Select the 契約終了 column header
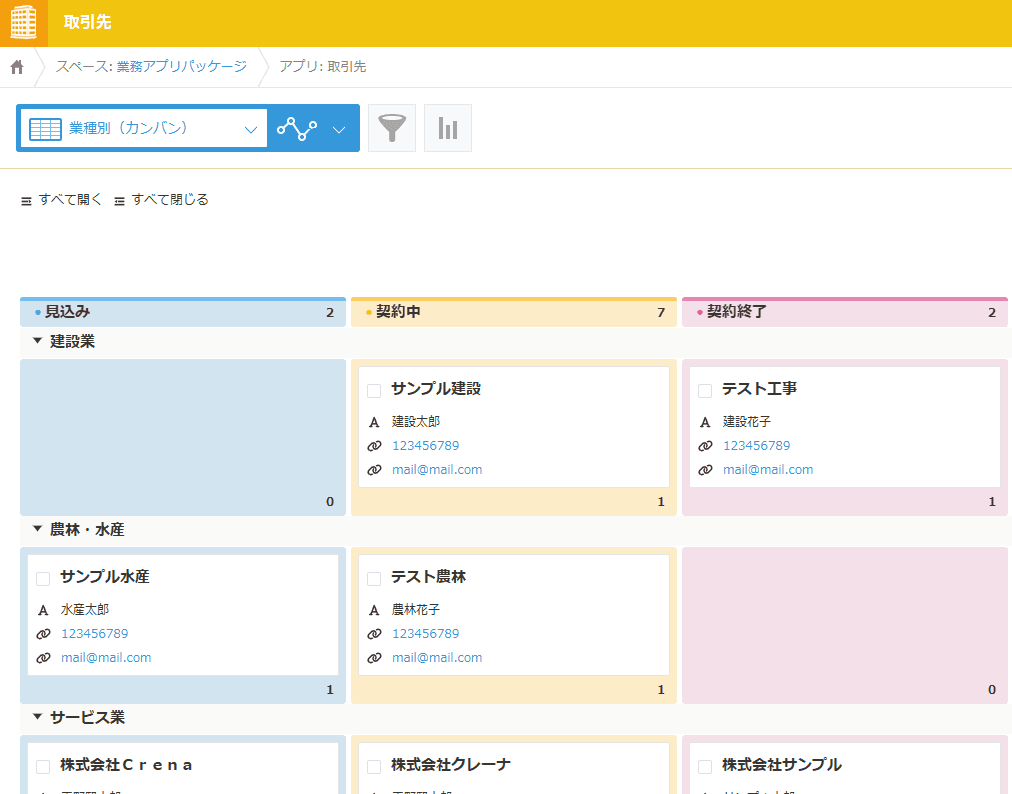 [x=845, y=312]
